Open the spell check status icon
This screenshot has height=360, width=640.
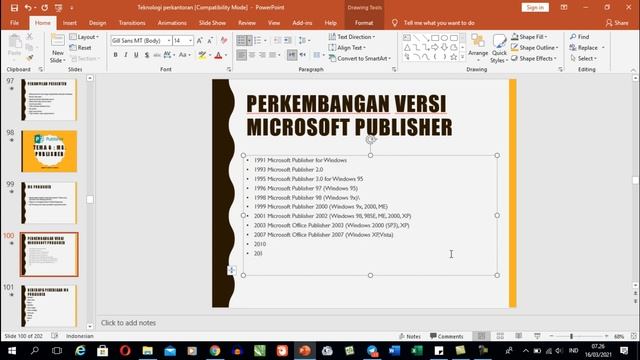[x=55, y=336]
